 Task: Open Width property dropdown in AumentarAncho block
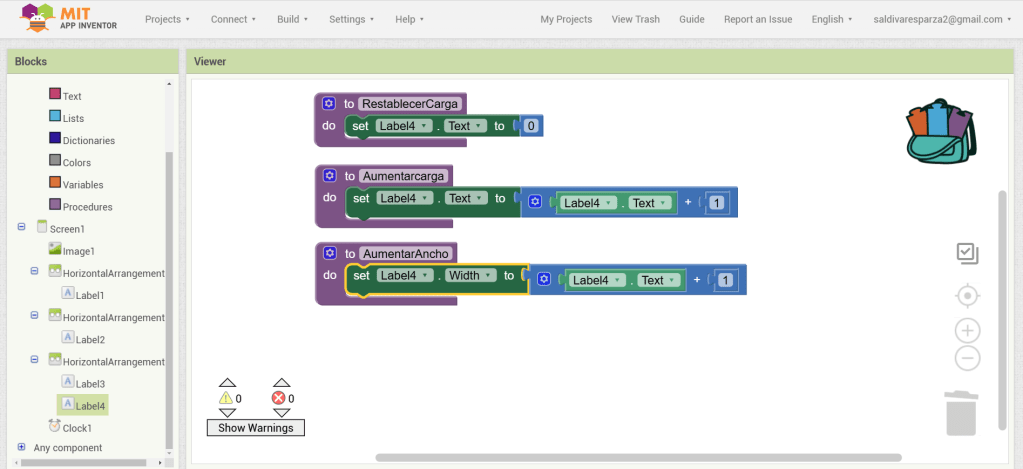[x=470, y=276]
